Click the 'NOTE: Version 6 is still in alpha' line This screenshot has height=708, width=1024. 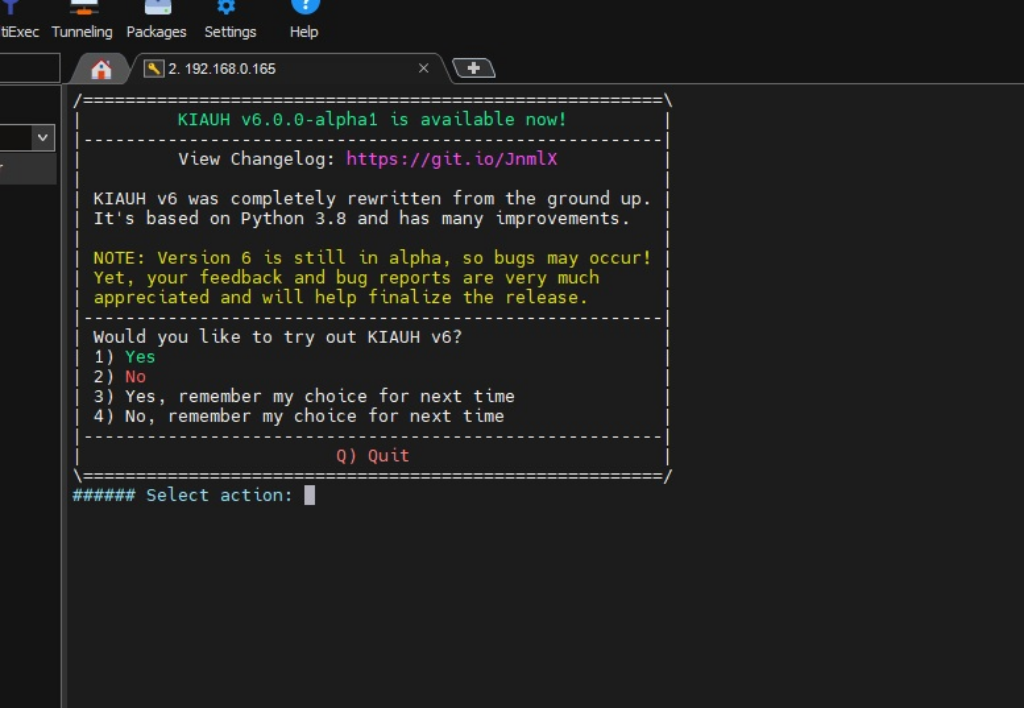372,258
